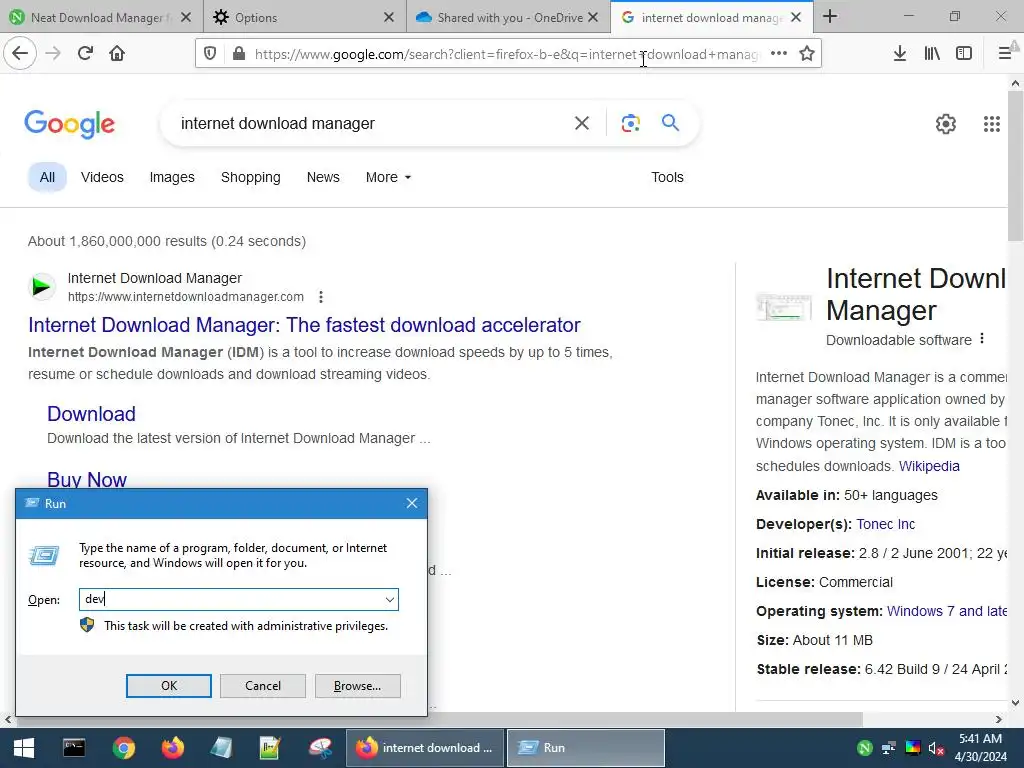Open the Tools search option
1024x768 pixels.
[667, 177]
